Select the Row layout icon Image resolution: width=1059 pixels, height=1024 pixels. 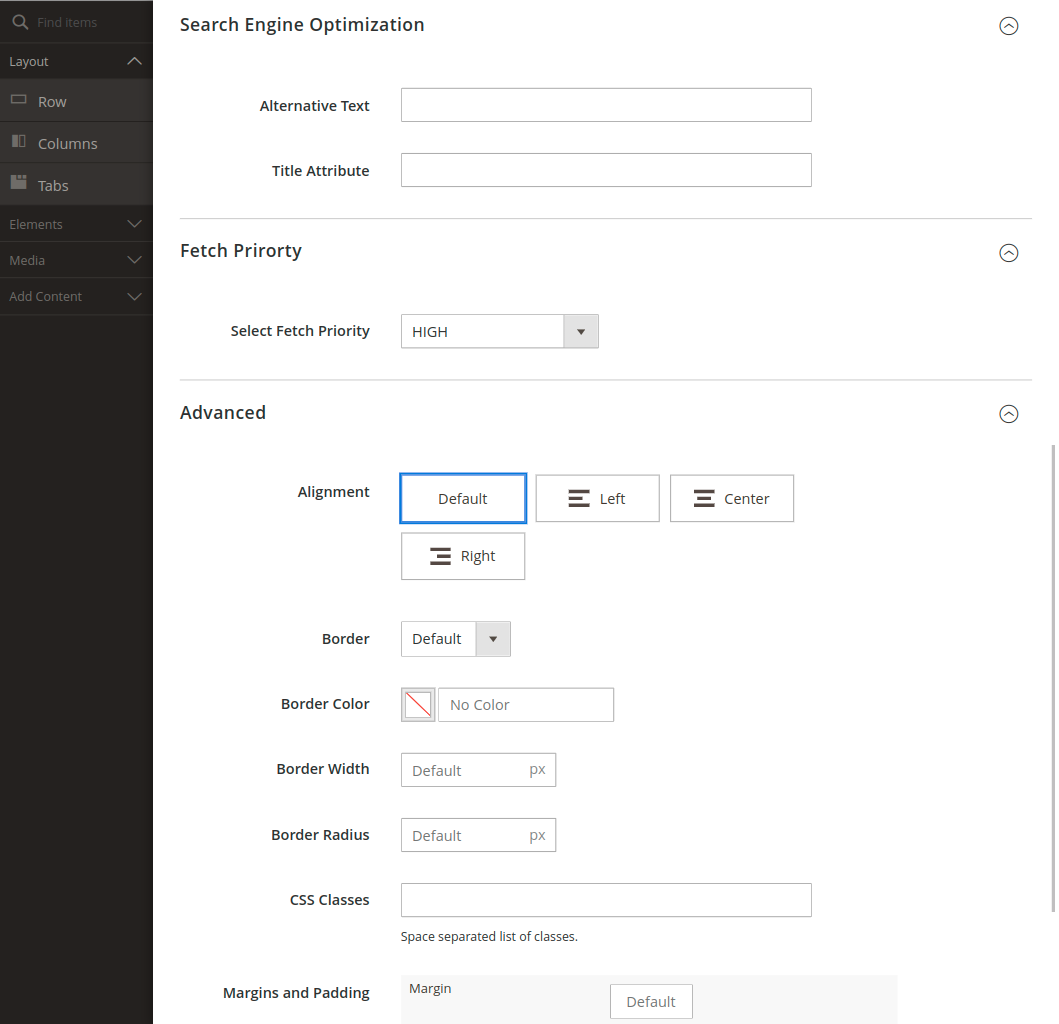[19, 100]
